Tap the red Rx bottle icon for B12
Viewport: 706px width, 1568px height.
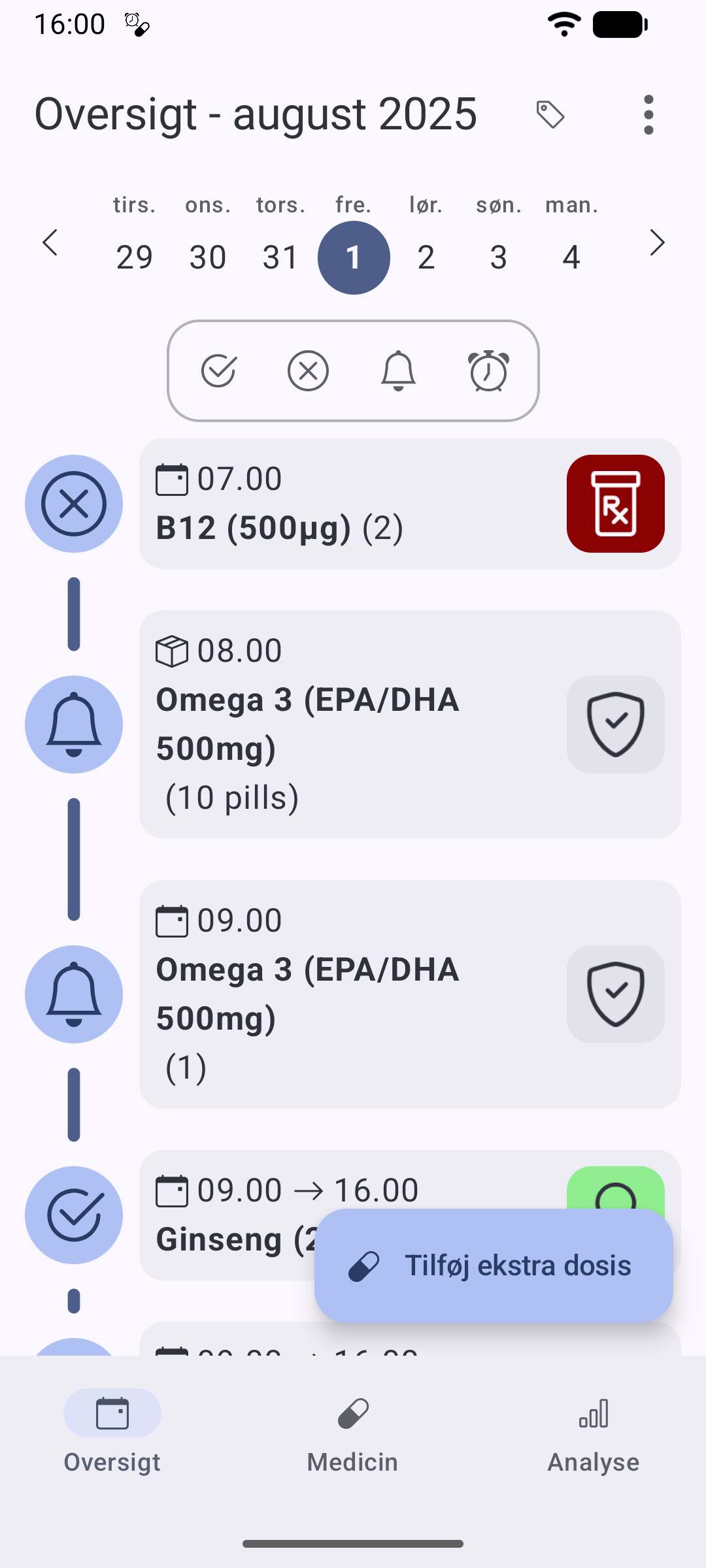(x=616, y=504)
